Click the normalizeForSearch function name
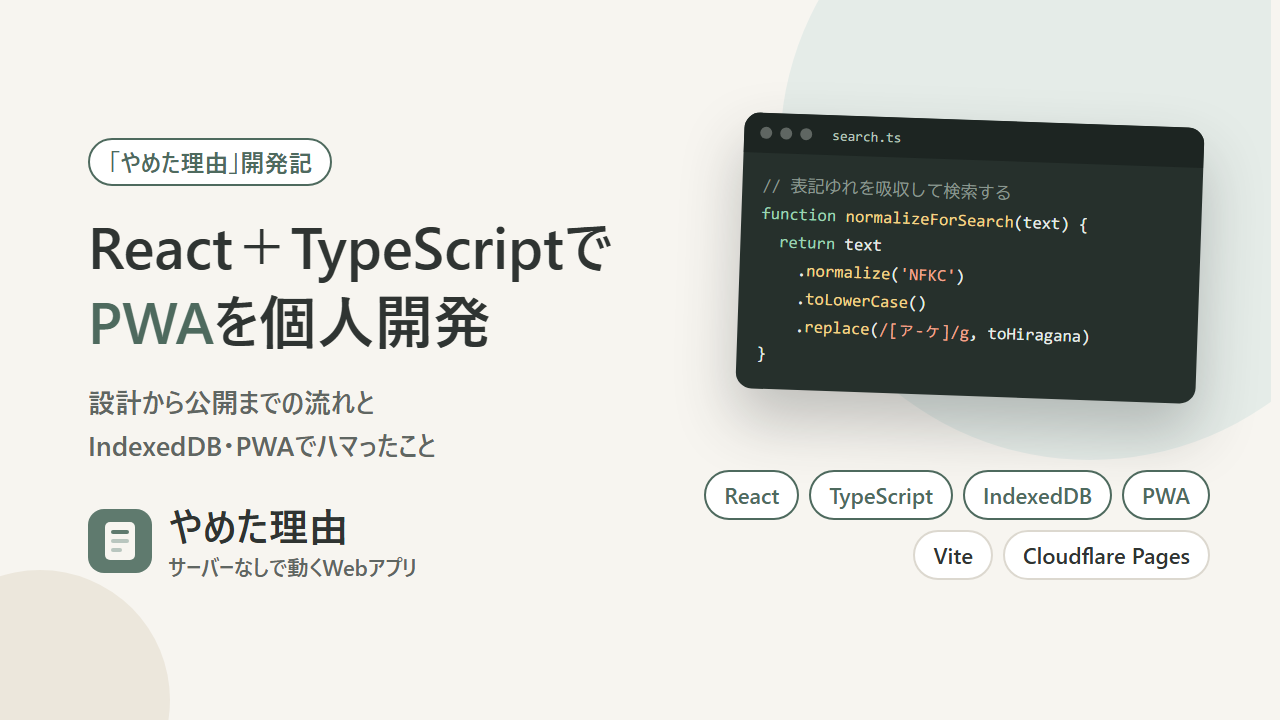Screen dimensions: 1280x720 929,219
